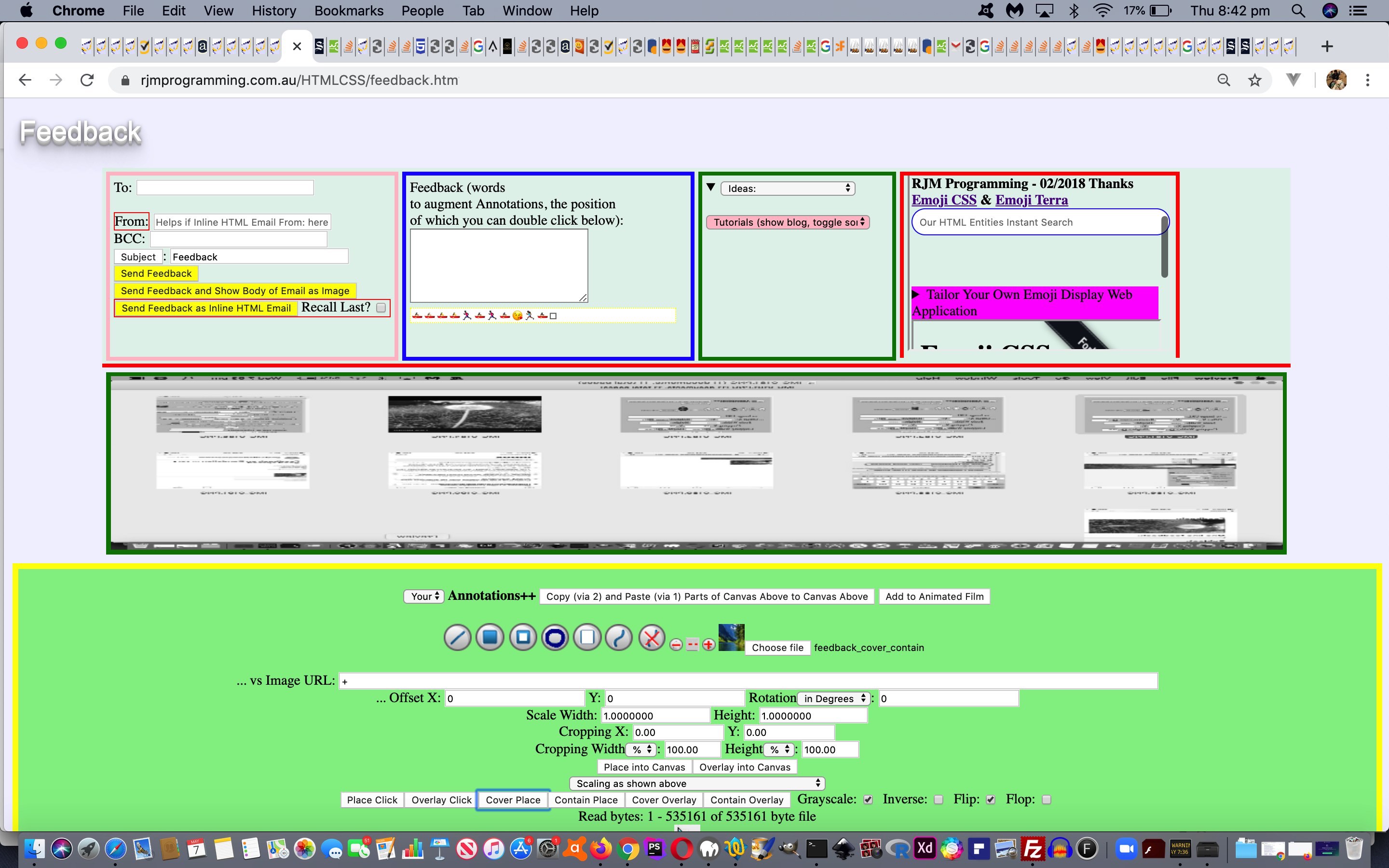Click the red minus circle icon

[676, 645]
